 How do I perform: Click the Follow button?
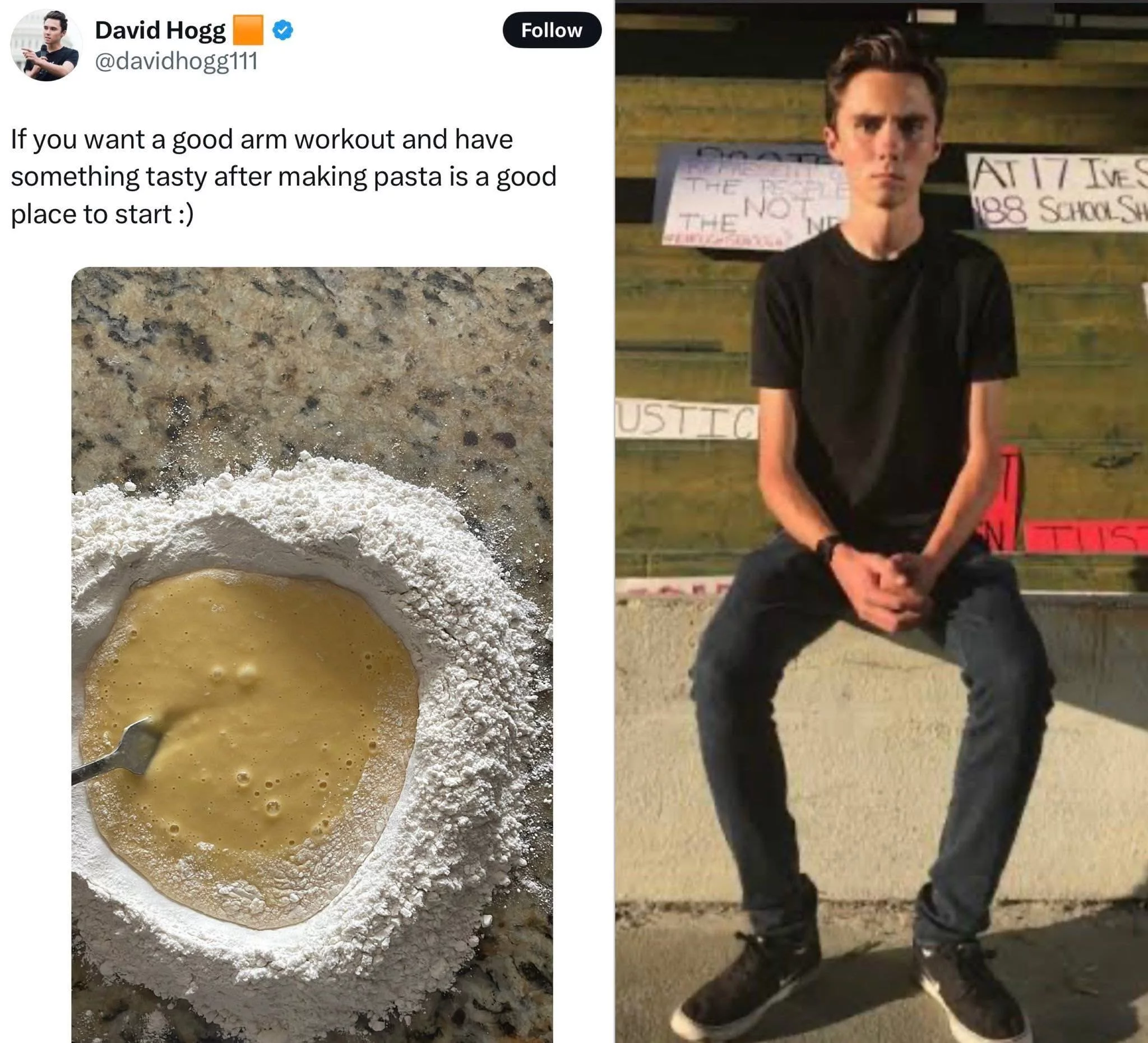coord(552,30)
